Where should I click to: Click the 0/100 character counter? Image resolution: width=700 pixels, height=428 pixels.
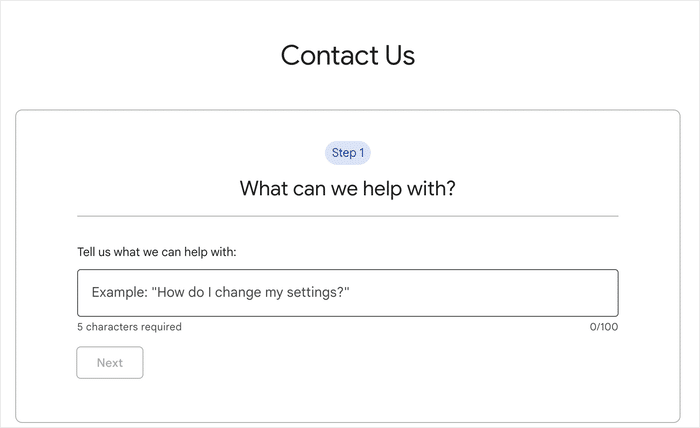(x=603, y=327)
